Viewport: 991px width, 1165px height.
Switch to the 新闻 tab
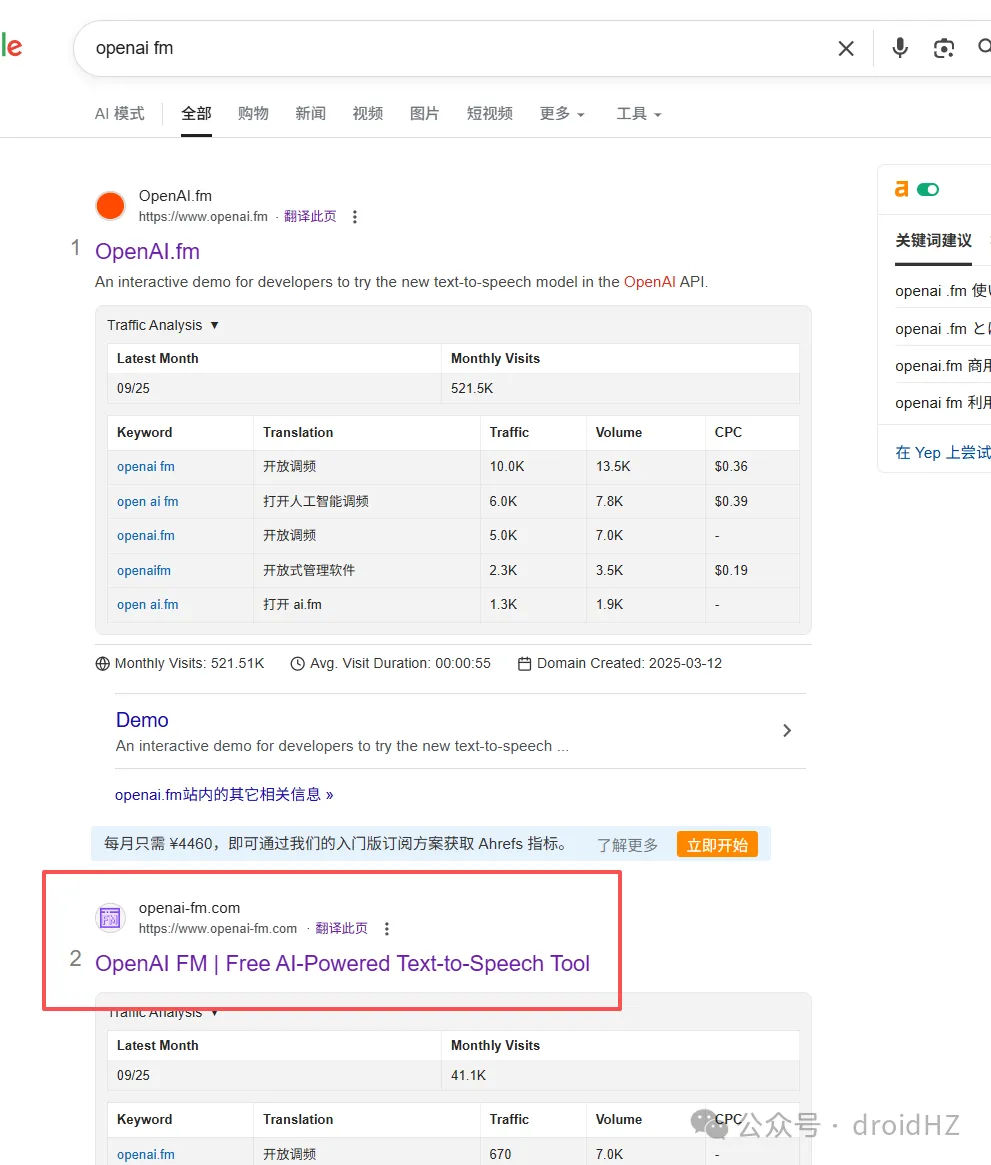tap(310, 114)
